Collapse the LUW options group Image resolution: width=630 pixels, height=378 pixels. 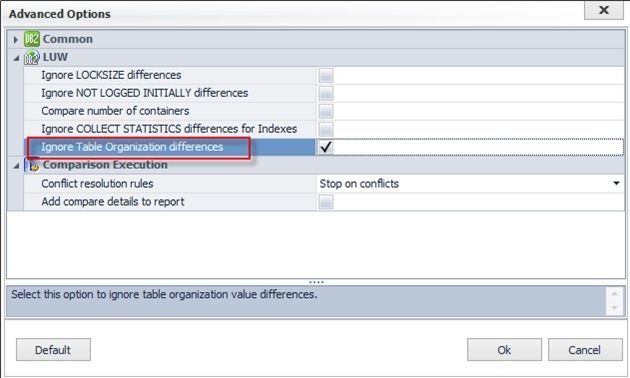(x=16, y=58)
